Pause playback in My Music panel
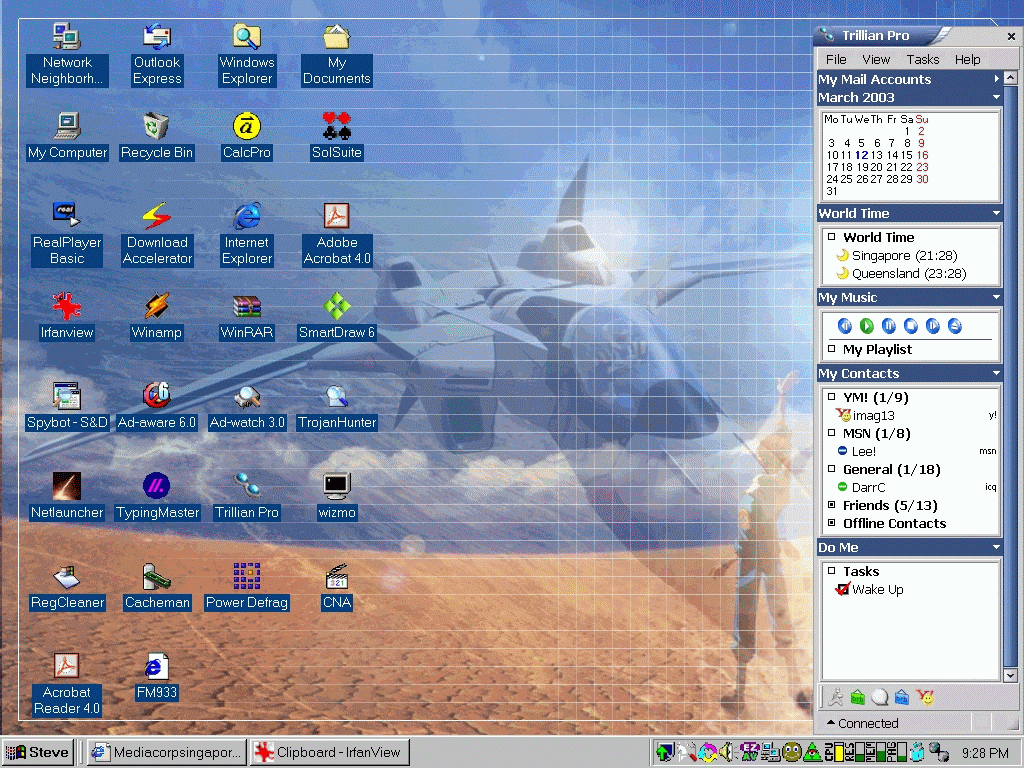Image resolution: width=1024 pixels, height=768 pixels. click(x=889, y=325)
